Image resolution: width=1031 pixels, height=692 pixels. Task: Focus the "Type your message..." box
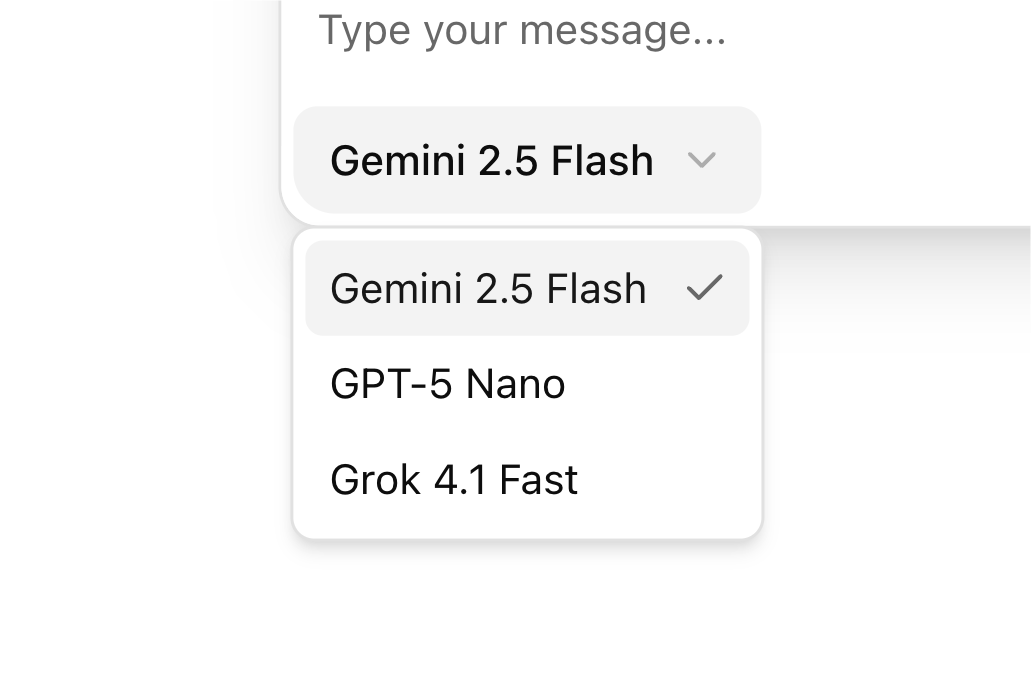pyautogui.click(x=522, y=31)
